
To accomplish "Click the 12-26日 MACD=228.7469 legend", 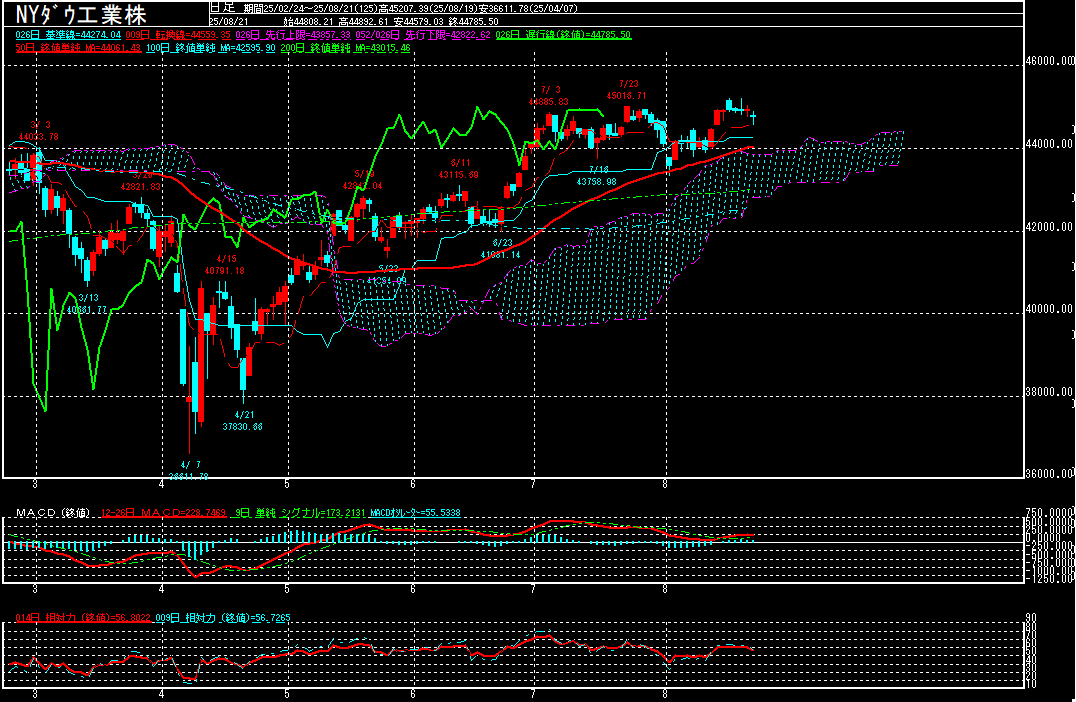I will 163,513.
